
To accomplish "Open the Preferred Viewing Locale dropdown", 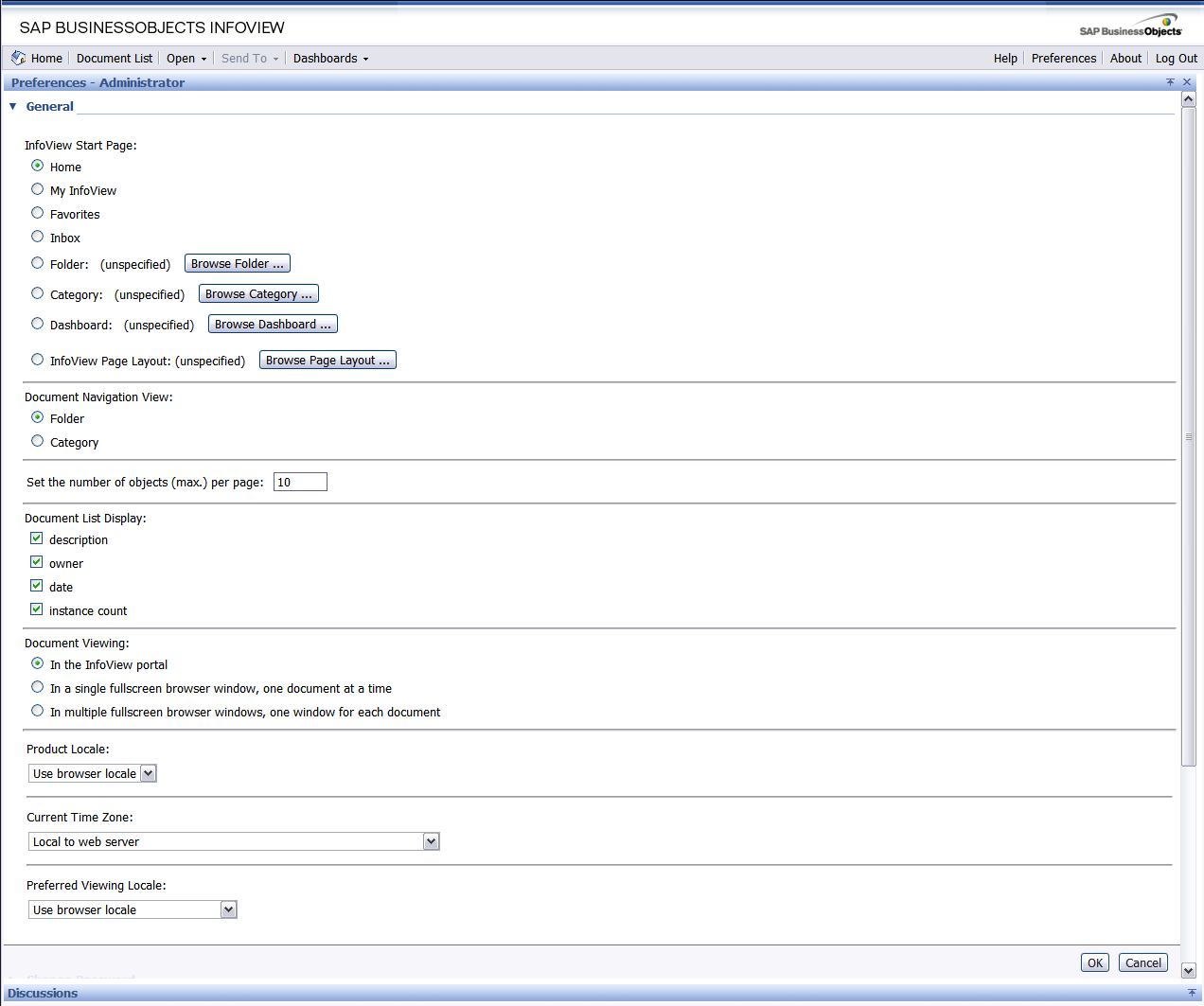I will point(133,909).
